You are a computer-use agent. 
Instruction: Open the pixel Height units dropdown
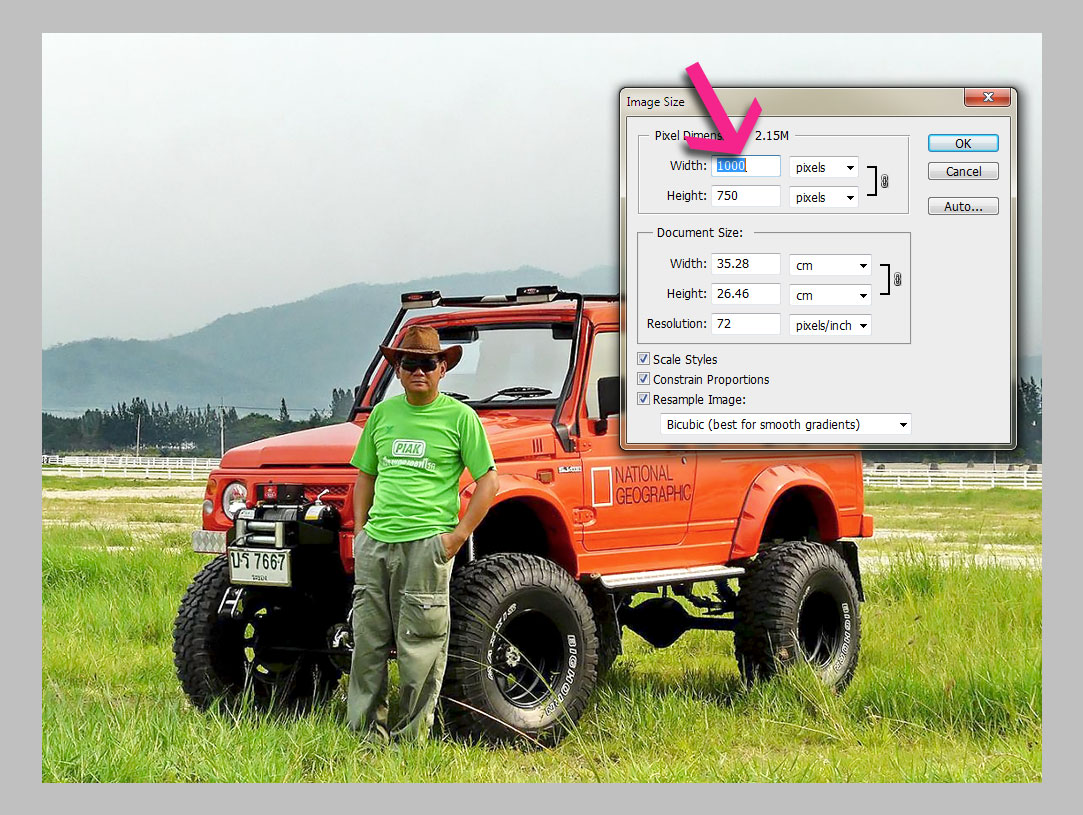[824, 197]
